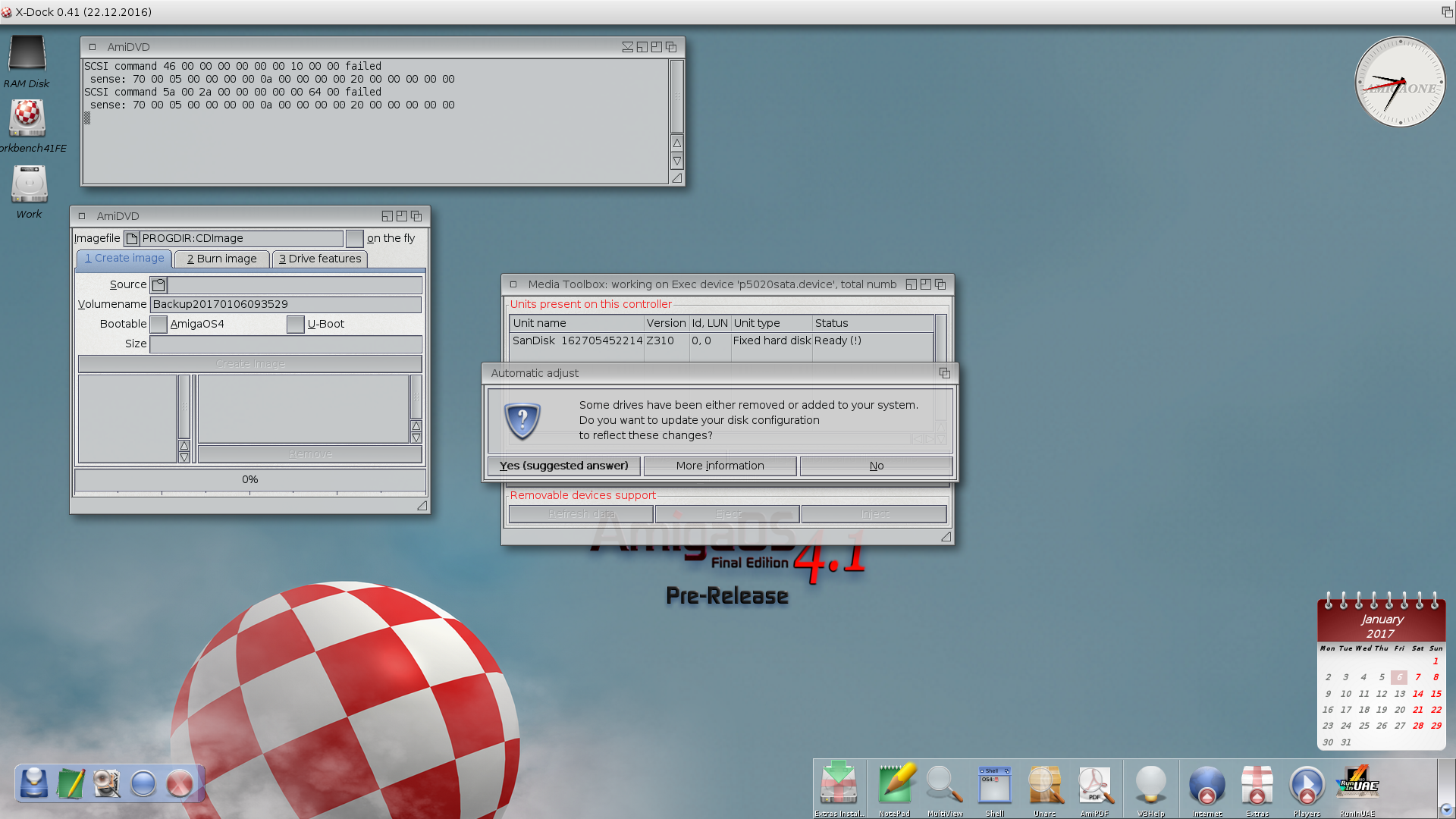The height and width of the screenshot is (819, 1456).
Task: Click console scrollbar down arrow
Action: point(677,162)
